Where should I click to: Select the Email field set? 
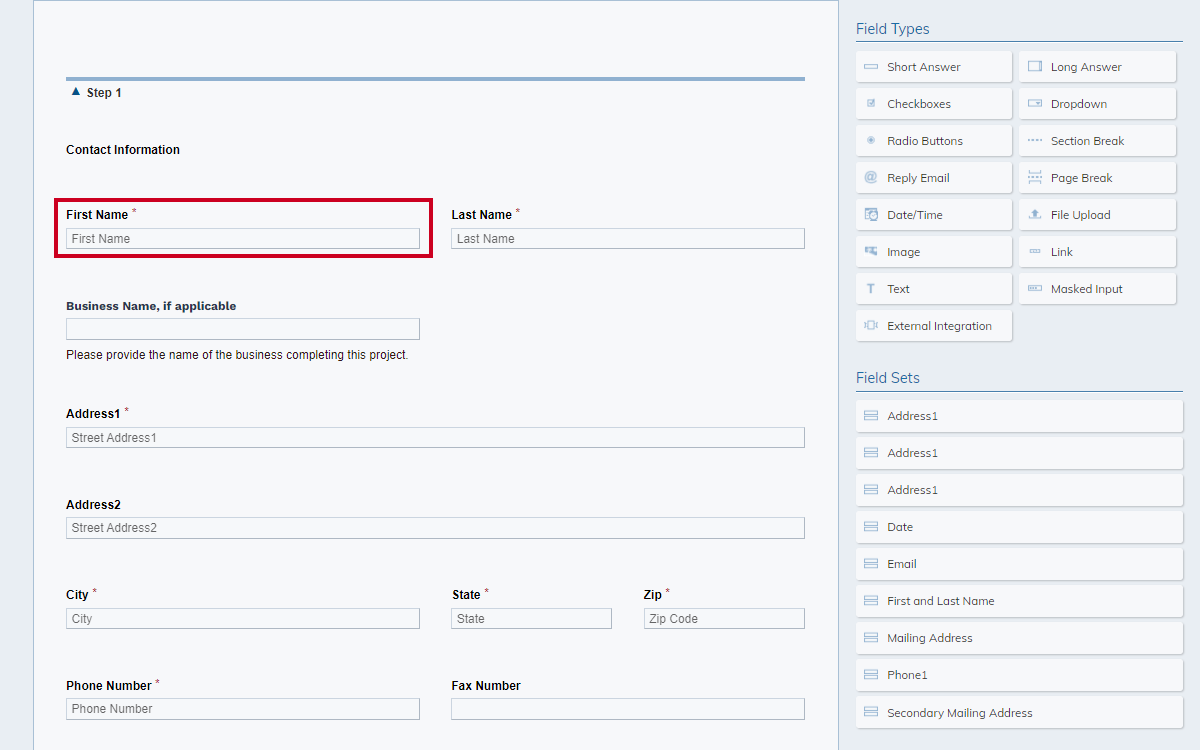[1019, 564]
